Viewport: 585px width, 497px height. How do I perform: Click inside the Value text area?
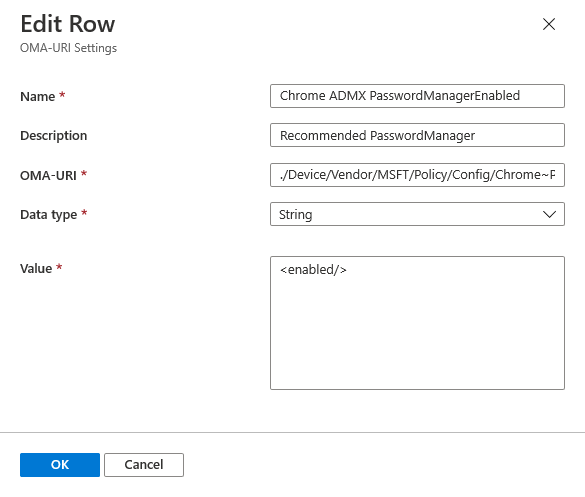417,323
